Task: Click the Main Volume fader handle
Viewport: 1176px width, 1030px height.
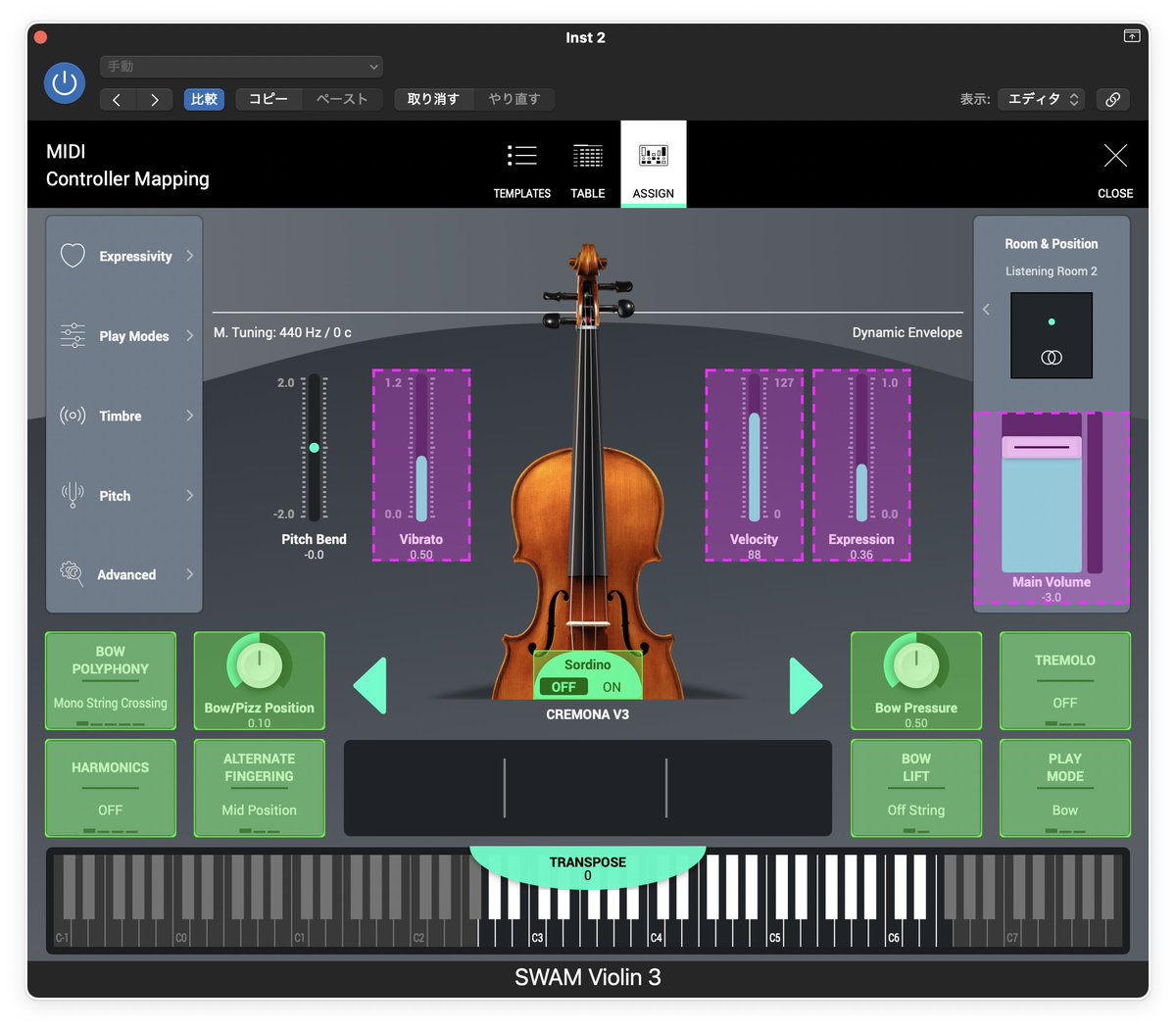Action: coord(1041,447)
